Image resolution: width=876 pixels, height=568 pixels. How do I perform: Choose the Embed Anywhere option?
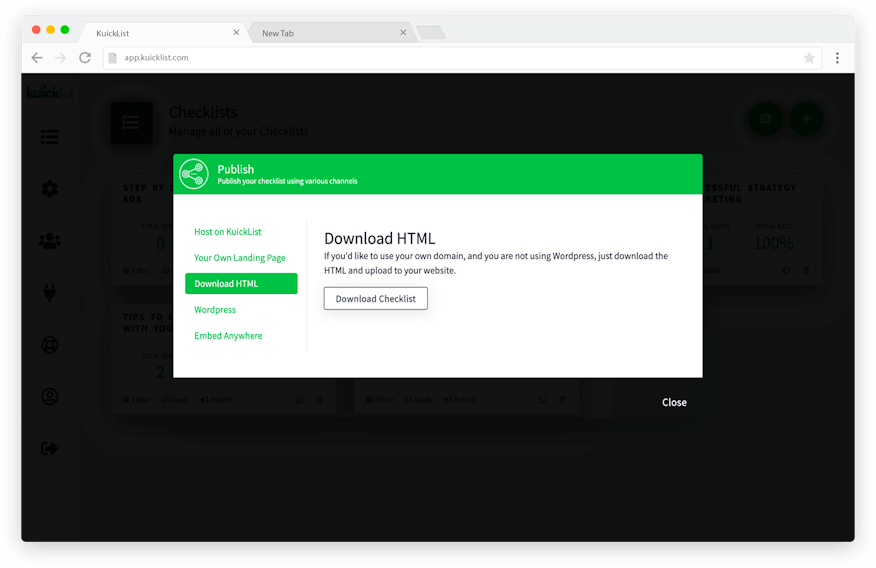pos(228,336)
